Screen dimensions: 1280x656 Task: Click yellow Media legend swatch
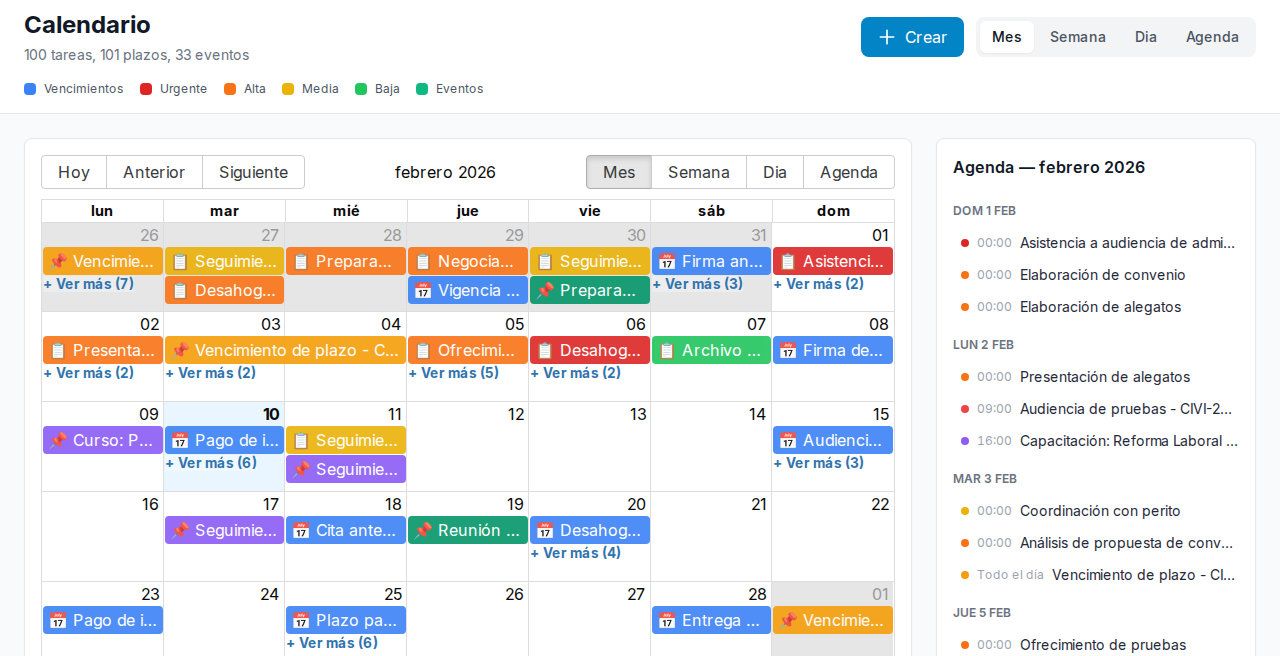(288, 89)
